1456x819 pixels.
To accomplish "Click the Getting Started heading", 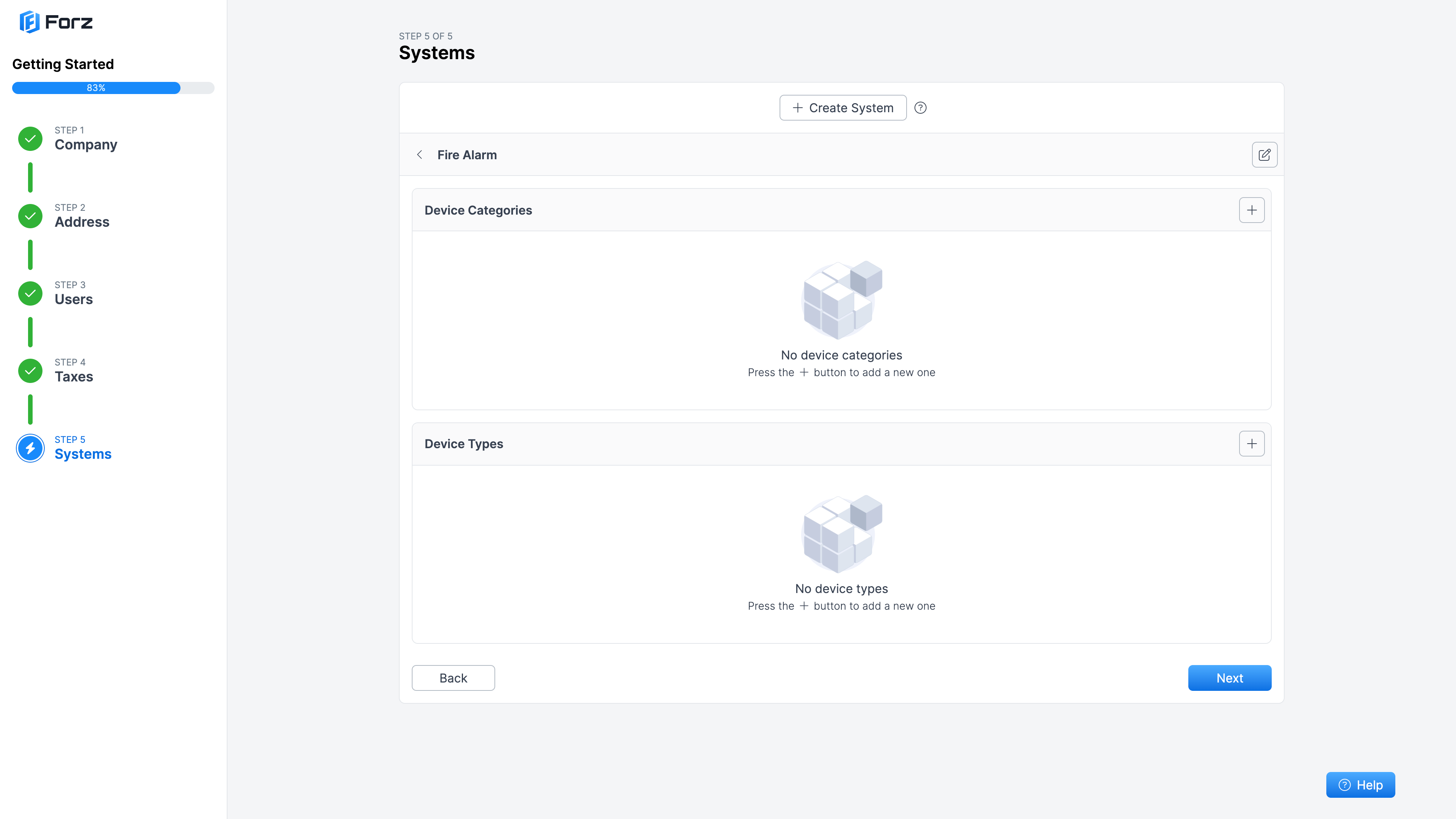I will (x=63, y=64).
